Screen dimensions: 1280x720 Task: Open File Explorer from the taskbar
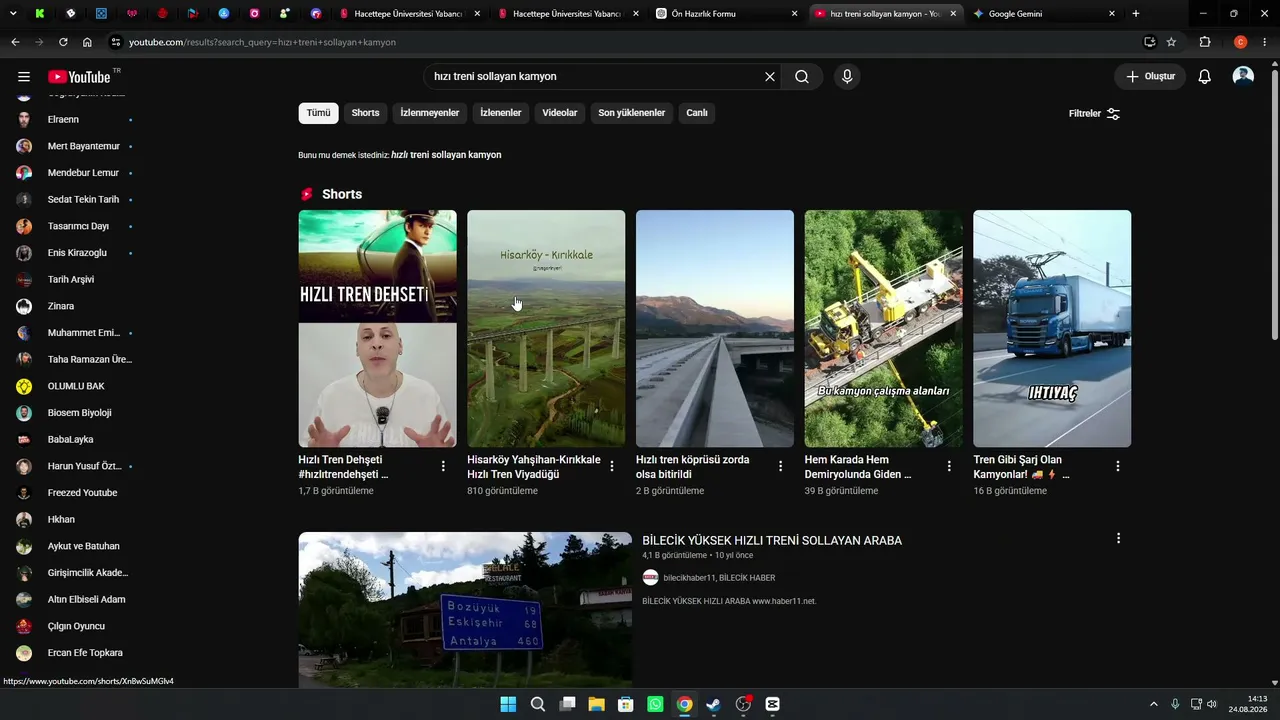[x=596, y=704]
